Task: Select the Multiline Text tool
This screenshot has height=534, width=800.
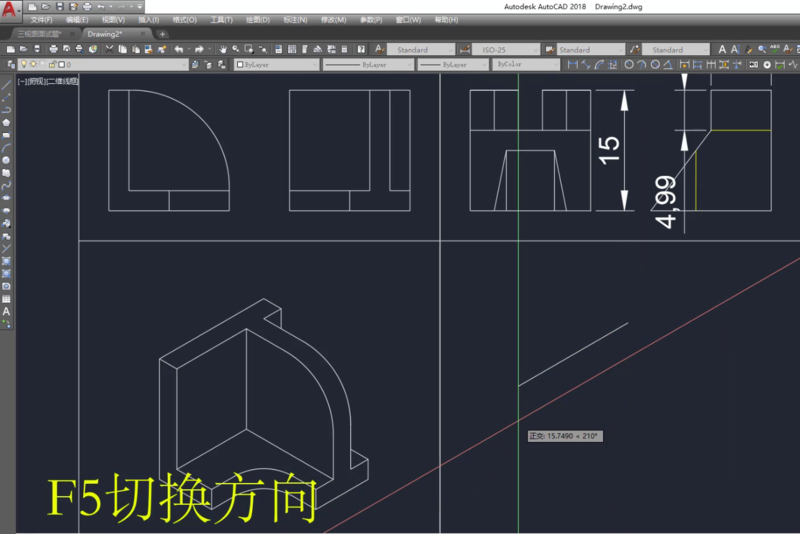Action: [x=6, y=311]
